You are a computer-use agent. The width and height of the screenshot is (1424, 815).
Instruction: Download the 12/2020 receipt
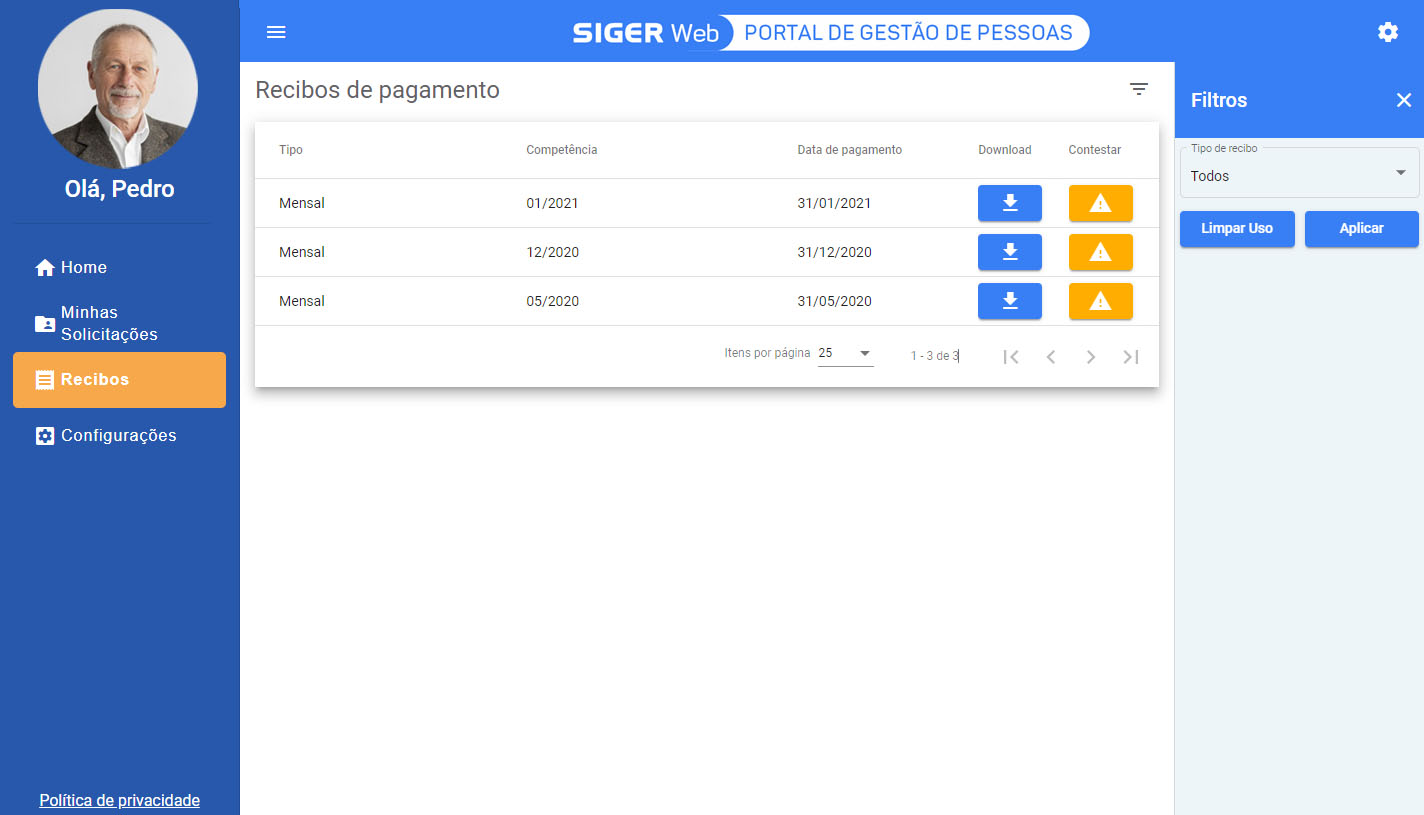[x=1010, y=252]
